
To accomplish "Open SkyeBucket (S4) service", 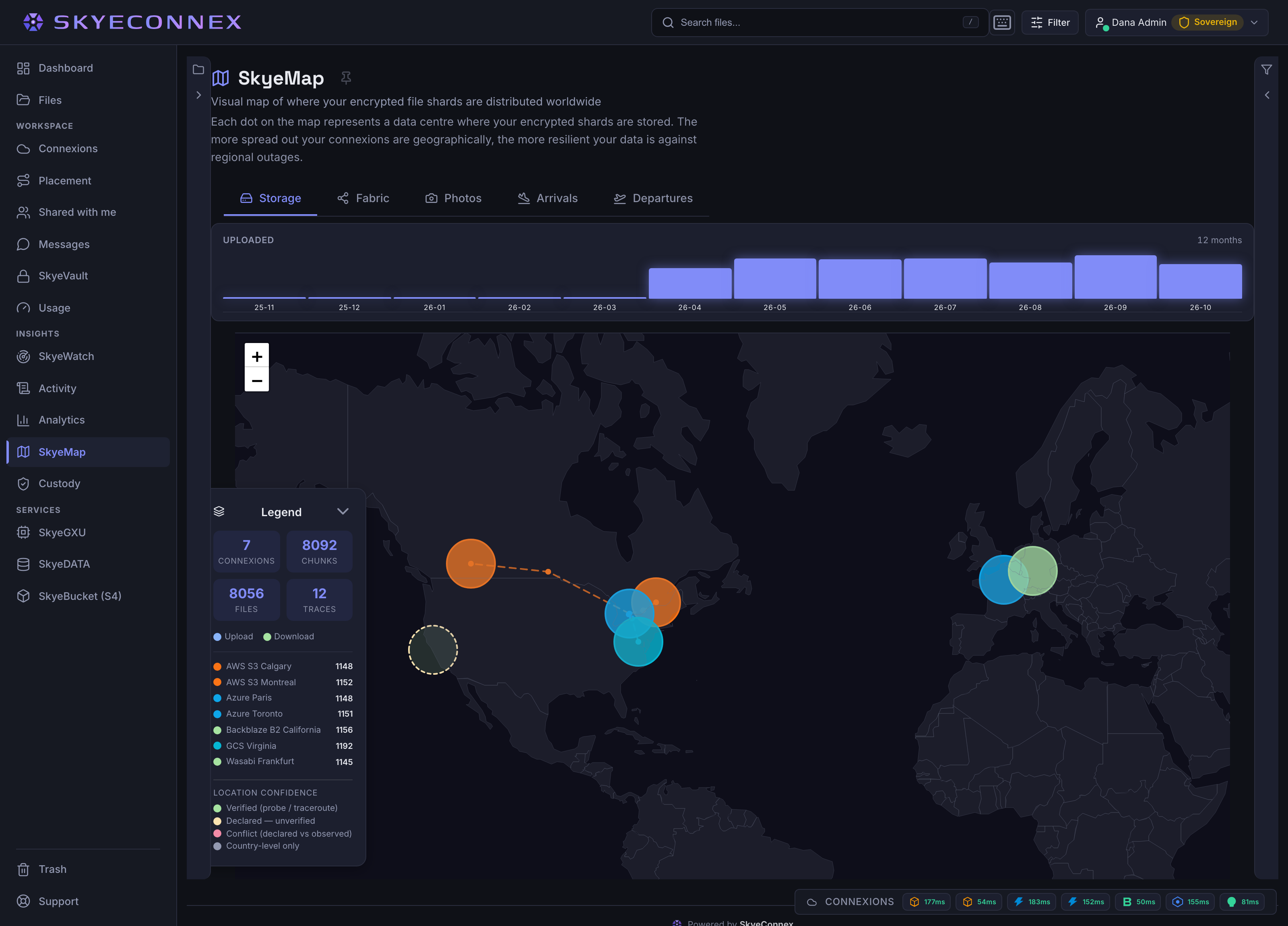I will tap(88, 597).
